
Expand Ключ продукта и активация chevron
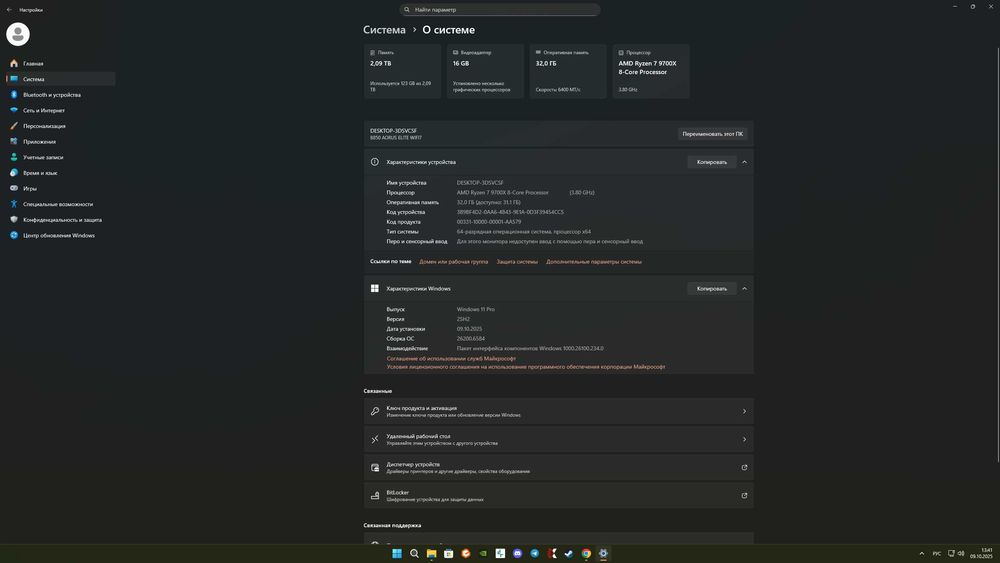pyautogui.click(x=744, y=411)
